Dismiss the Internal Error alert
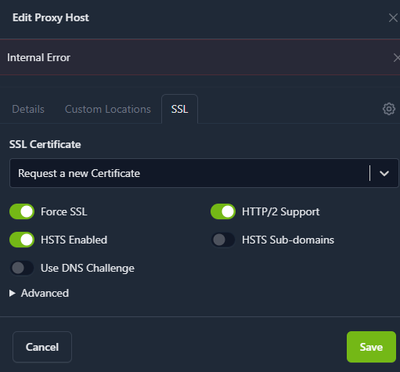400x372 pixels. pos(396,58)
